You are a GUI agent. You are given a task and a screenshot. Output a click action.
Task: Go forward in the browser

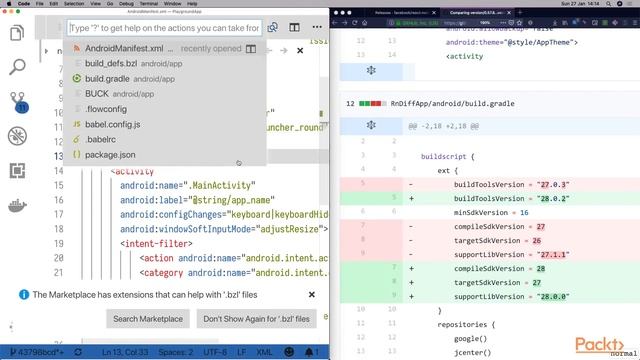click(x=345, y=23)
